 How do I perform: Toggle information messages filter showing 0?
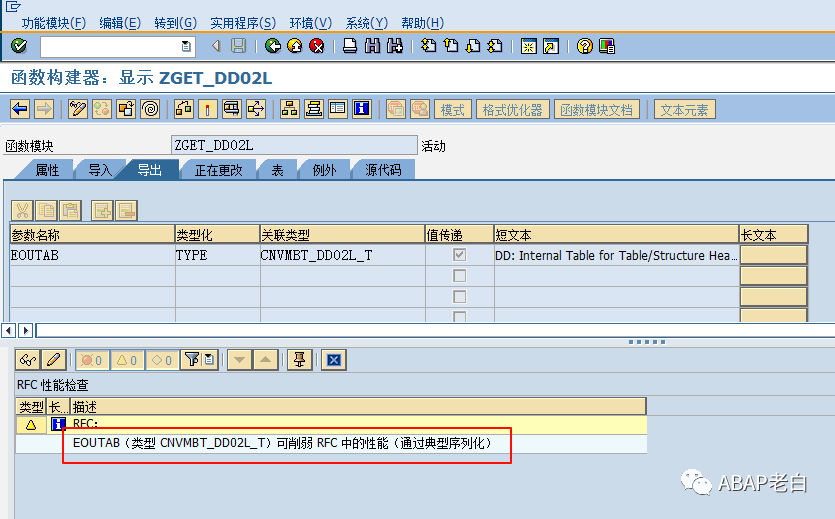tap(162, 360)
